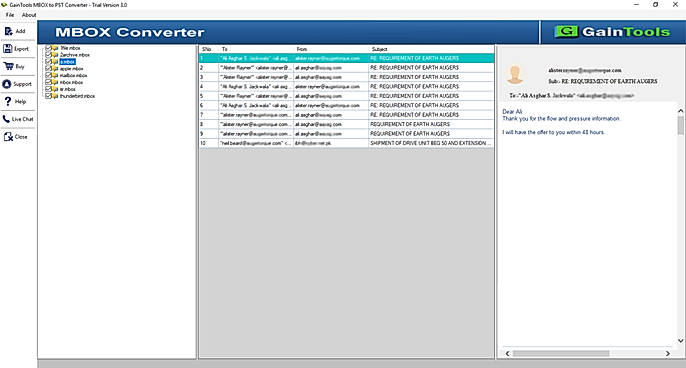Select apple.mbox in the tree
This screenshot has height=368, width=686.
click(71, 69)
